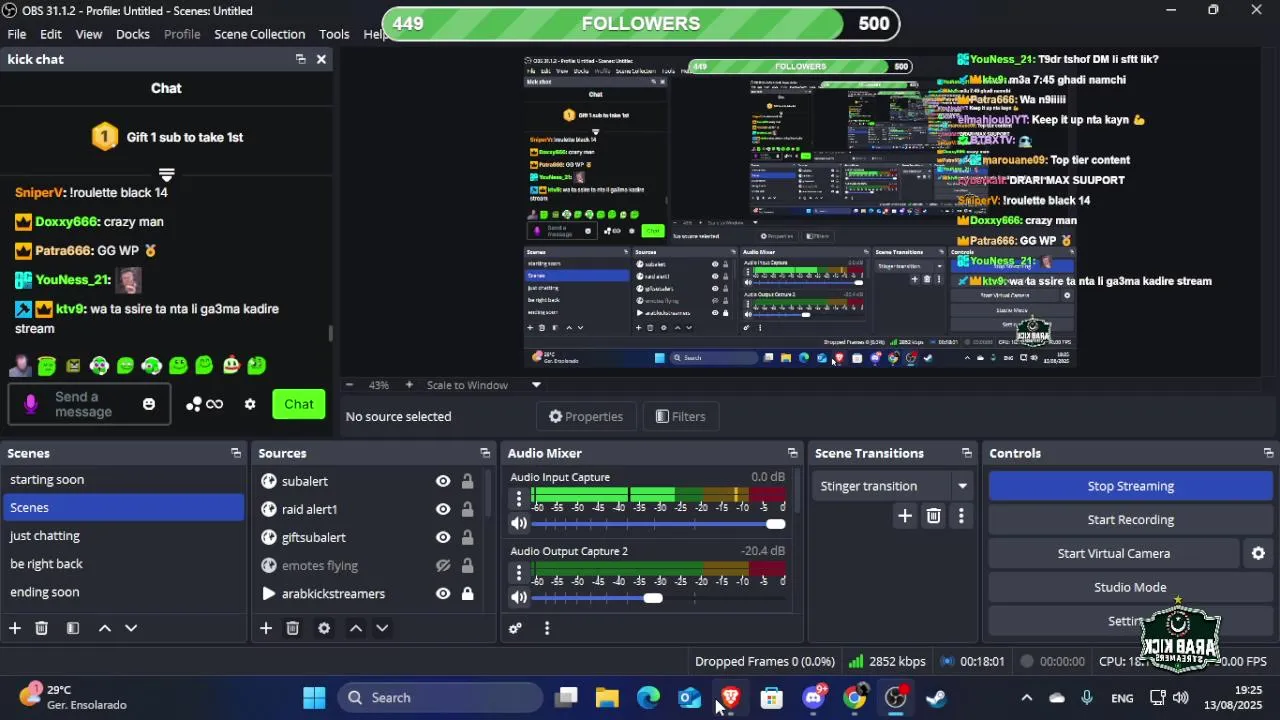This screenshot has width=1280, height=720.
Task: Open the Tools menu
Action: (x=334, y=34)
